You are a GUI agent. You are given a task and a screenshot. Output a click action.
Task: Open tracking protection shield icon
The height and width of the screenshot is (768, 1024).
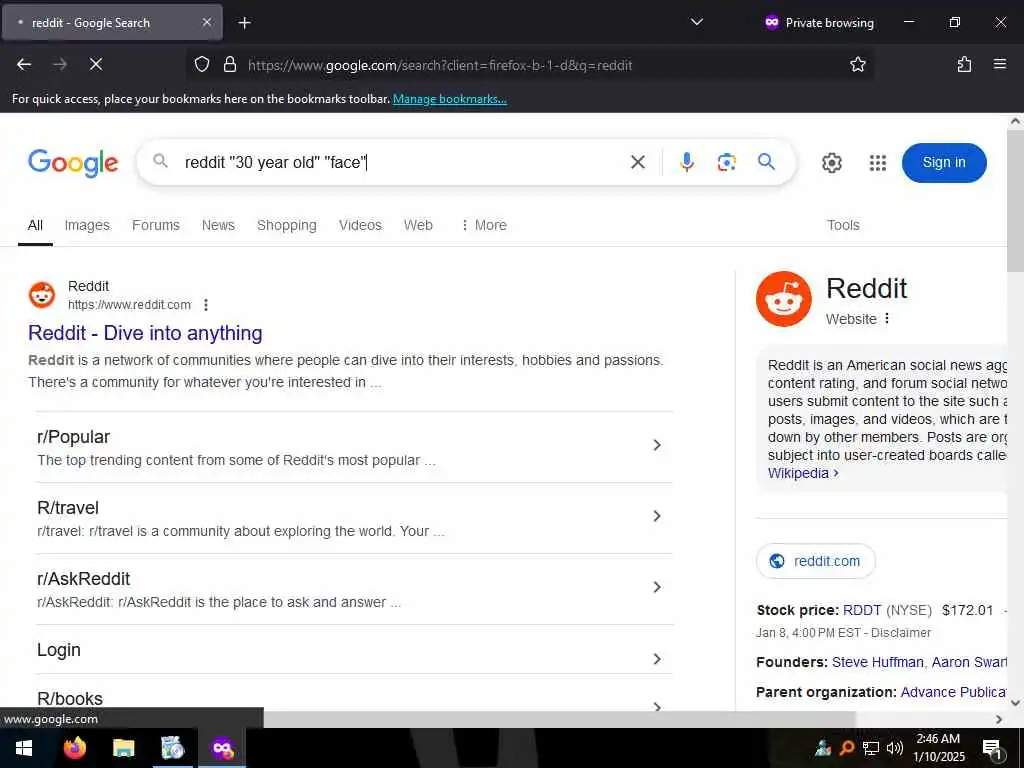202,64
